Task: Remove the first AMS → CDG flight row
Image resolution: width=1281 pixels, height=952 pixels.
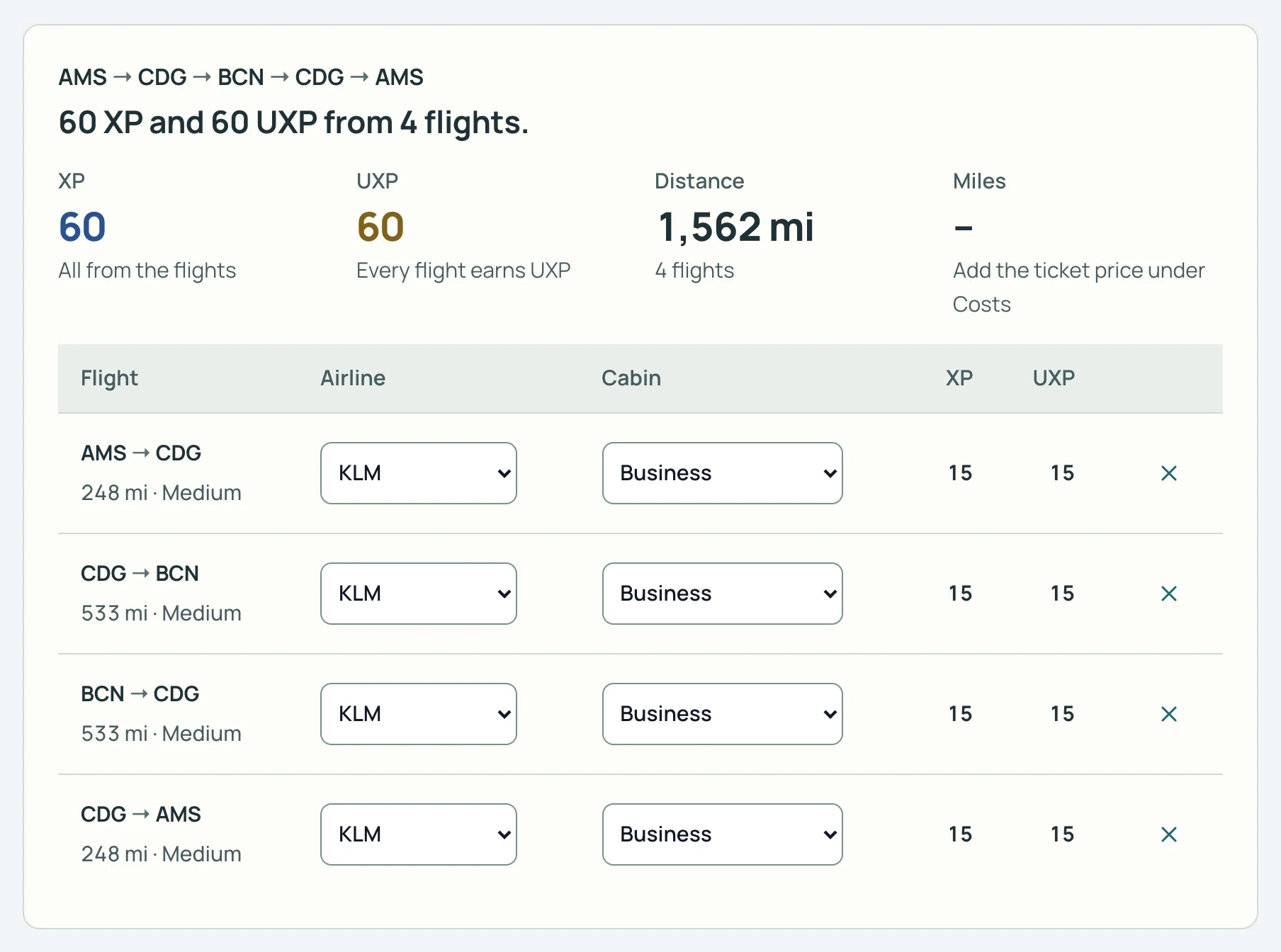Action: [x=1169, y=473]
